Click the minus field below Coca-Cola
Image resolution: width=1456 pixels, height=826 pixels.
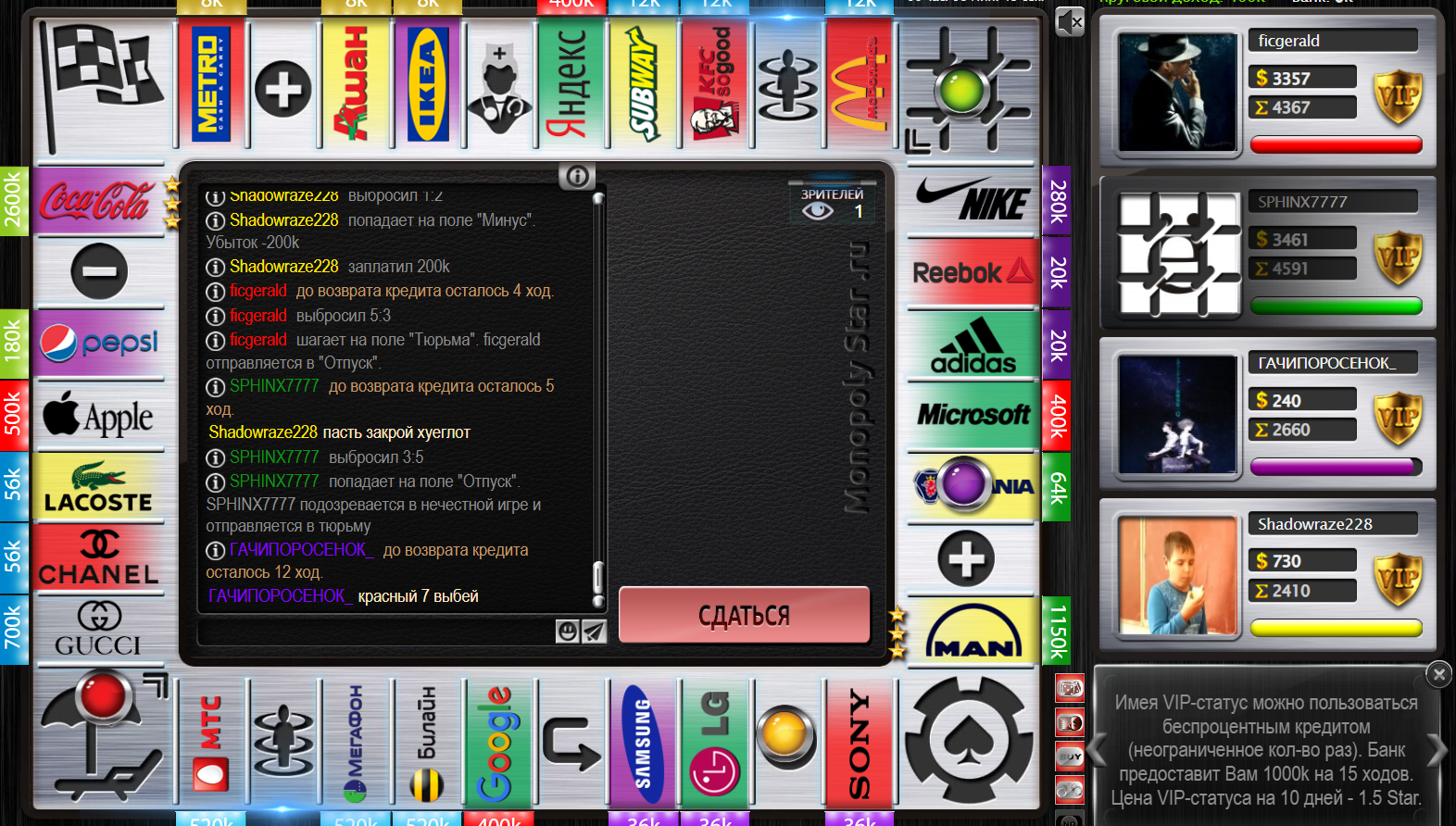[x=98, y=271]
